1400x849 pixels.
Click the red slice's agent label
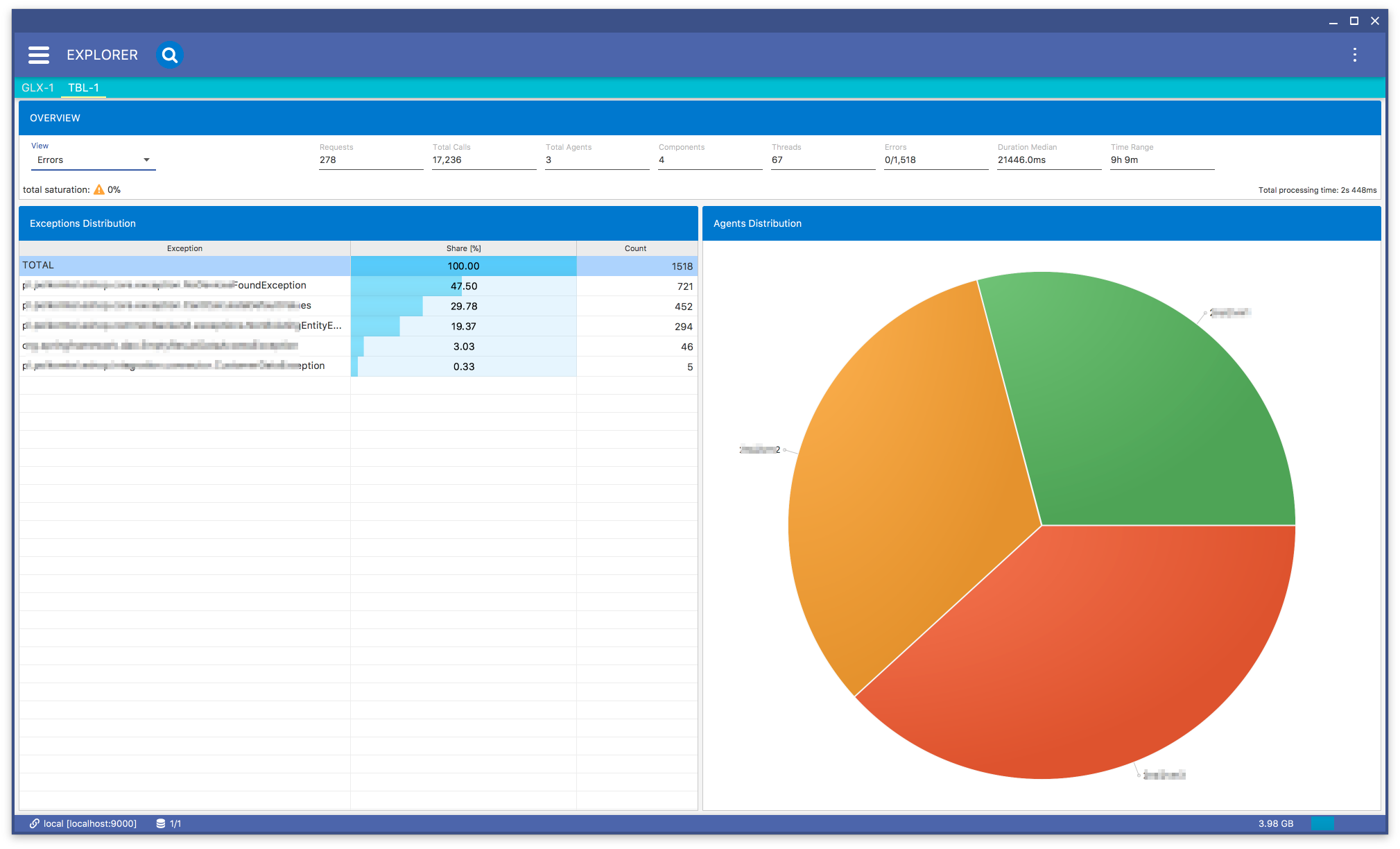1164,775
